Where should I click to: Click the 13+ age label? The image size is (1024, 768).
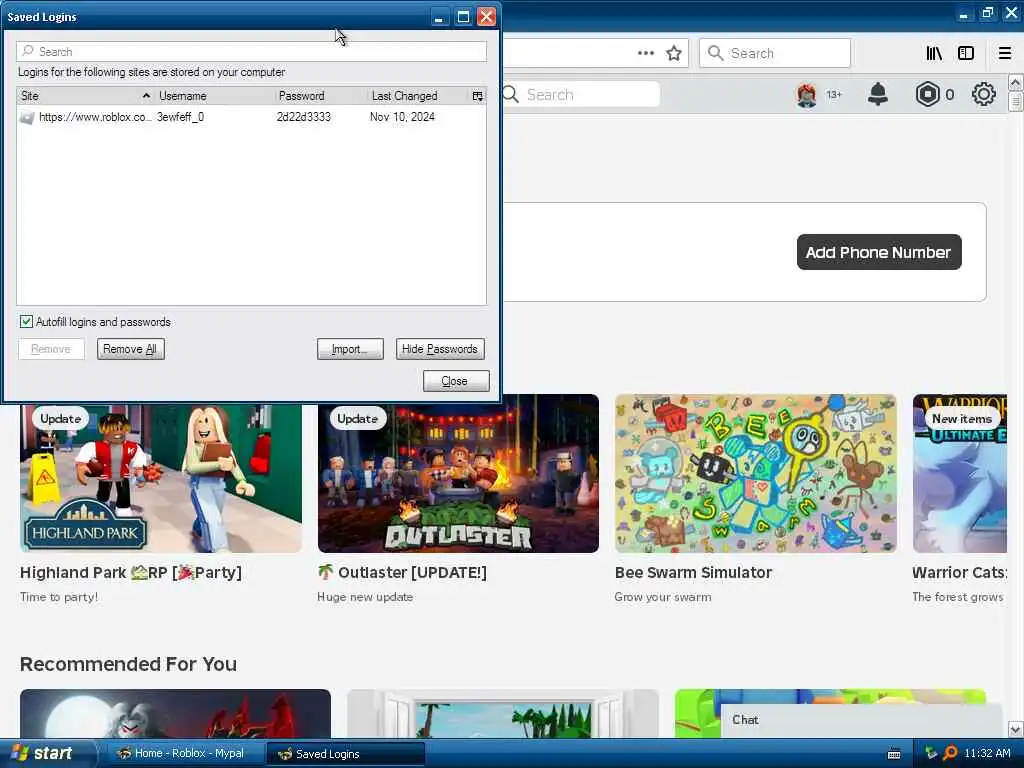[x=834, y=95]
